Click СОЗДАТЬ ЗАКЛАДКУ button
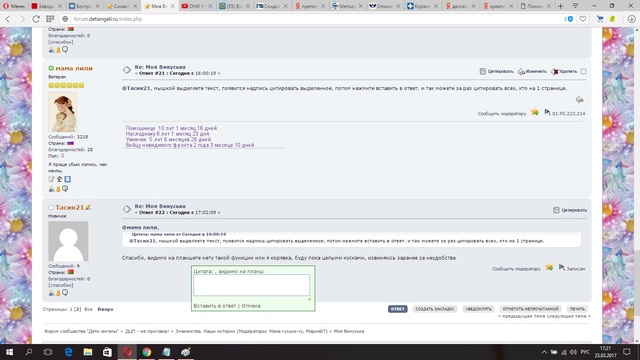 tap(435, 309)
